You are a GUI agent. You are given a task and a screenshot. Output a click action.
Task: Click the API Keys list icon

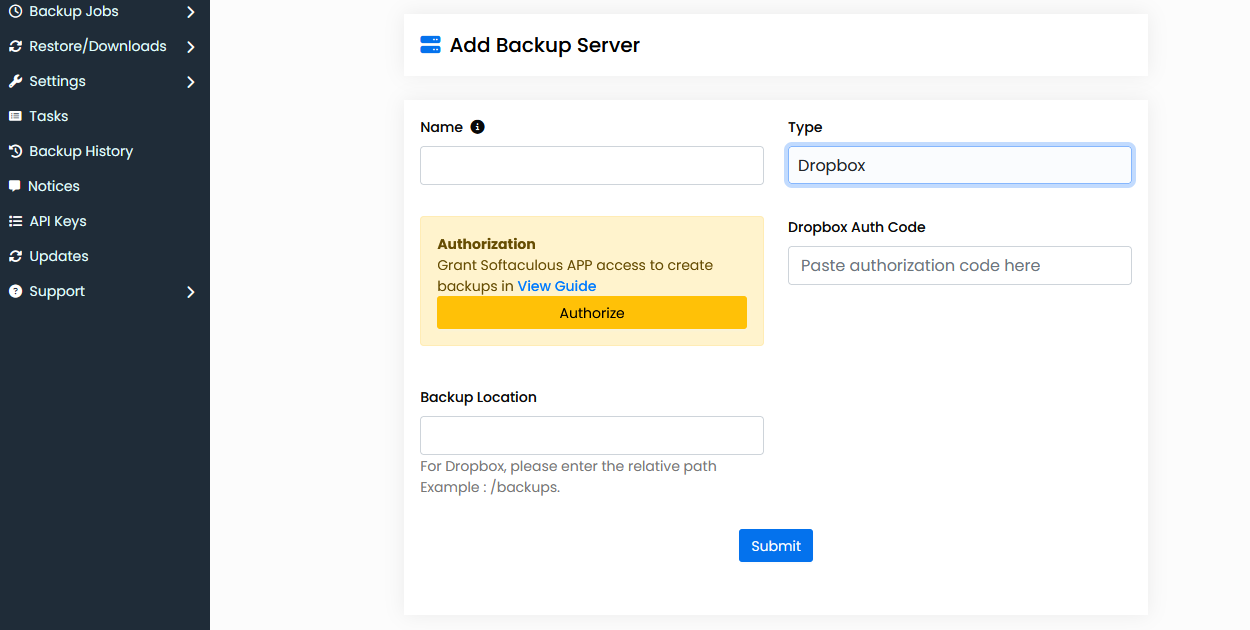(15, 221)
